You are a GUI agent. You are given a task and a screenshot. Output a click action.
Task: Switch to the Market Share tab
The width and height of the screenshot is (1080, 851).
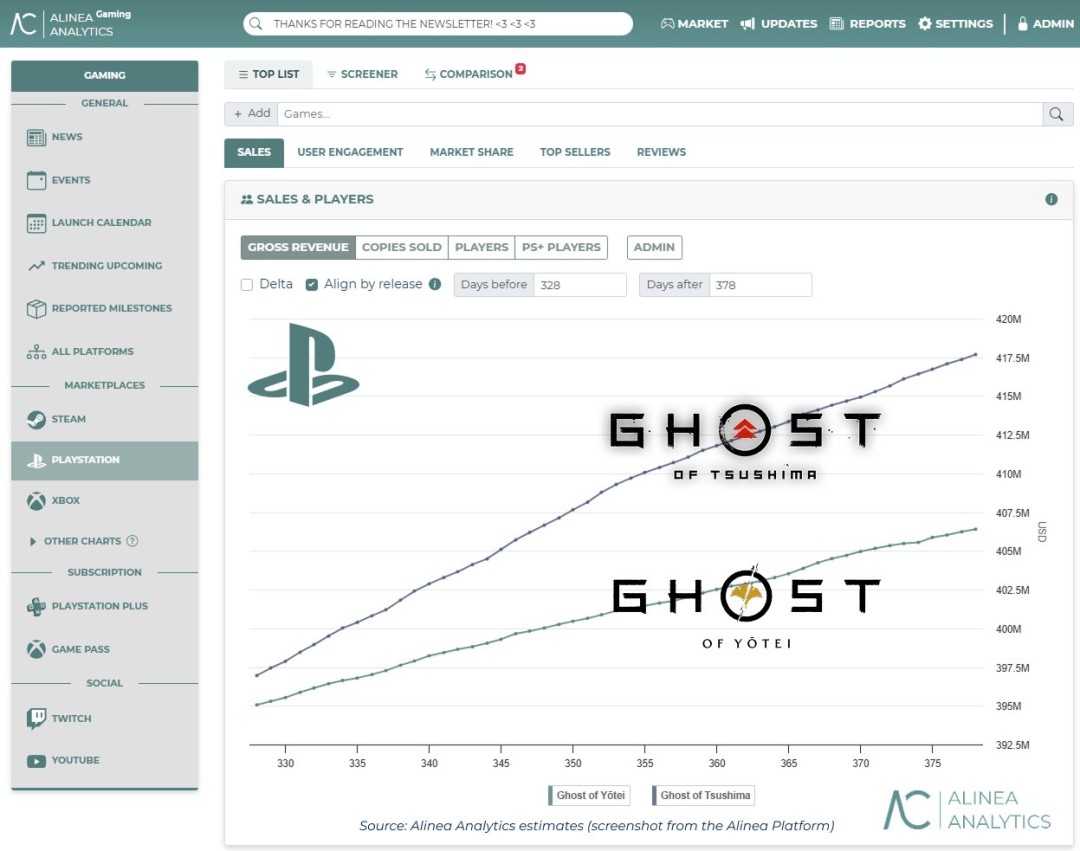(472, 152)
